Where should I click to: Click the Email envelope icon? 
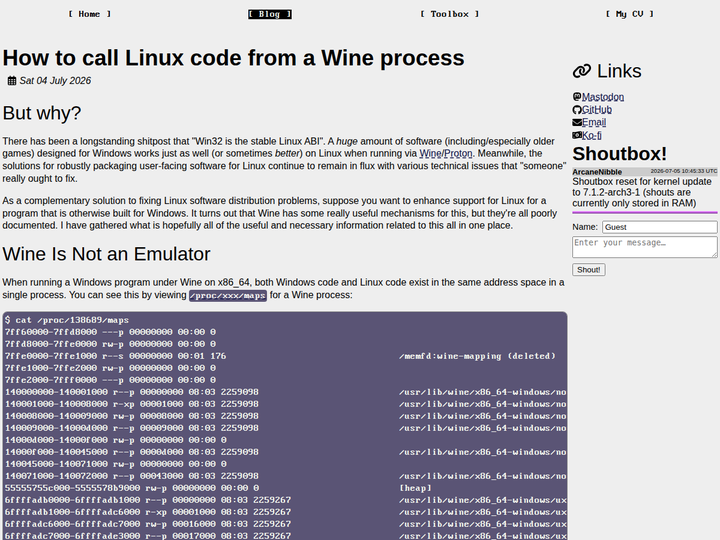pos(577,122)
